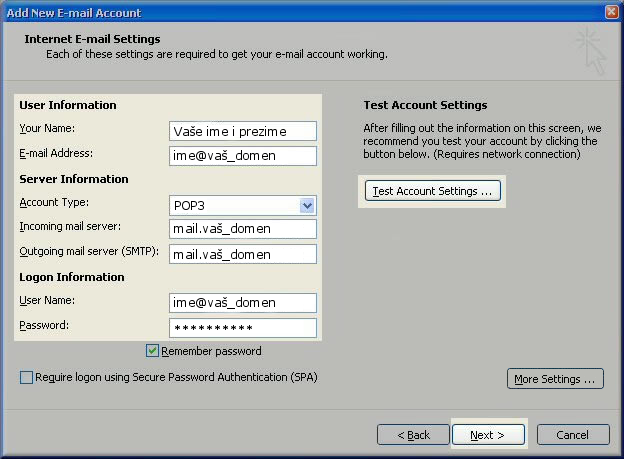Click Next to continue

pos(488,435)
